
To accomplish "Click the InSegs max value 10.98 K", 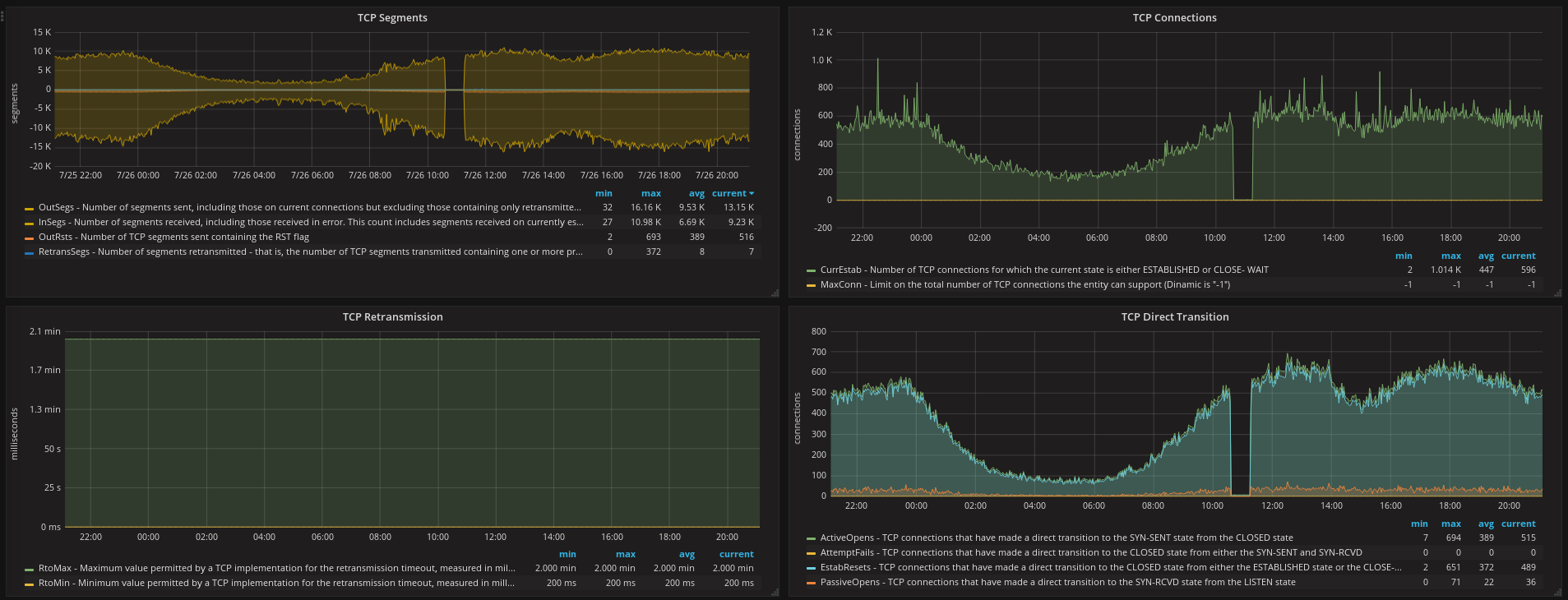I will pyautogui.click(x=645, y=222).
